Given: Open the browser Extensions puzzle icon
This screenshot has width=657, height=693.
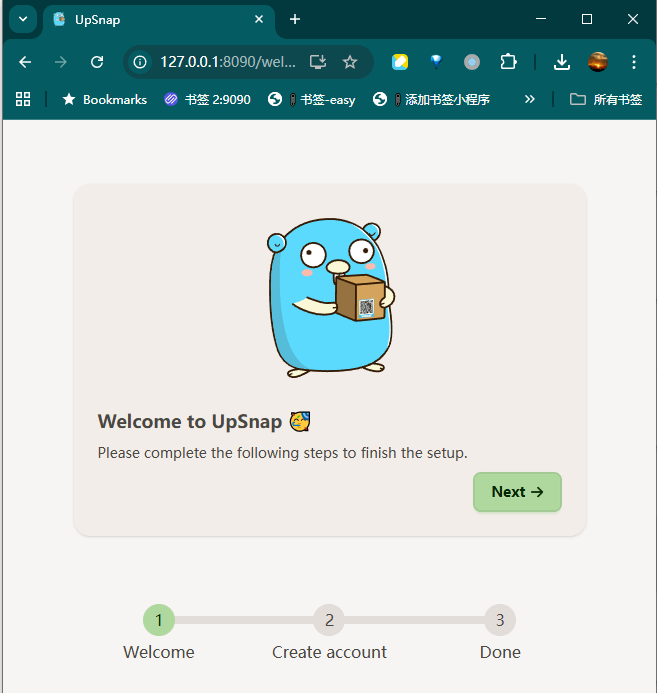Looking at the screenshot, I should pyautogui.click(x=508, y=62).
